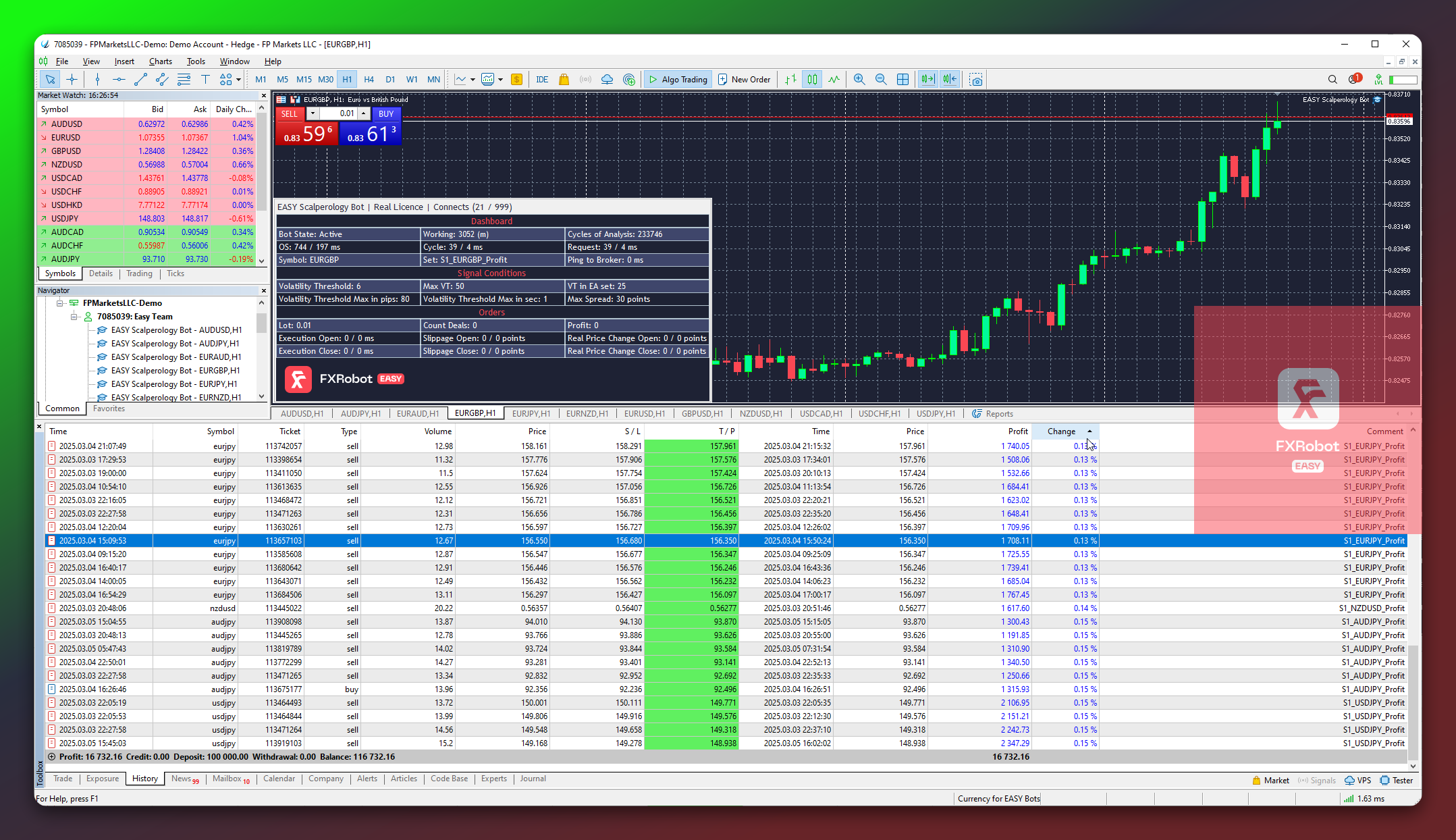Screen dimensions: 1456x840
Task: Select the GBPUSD row in Market Watch
Action: point(146,151)
